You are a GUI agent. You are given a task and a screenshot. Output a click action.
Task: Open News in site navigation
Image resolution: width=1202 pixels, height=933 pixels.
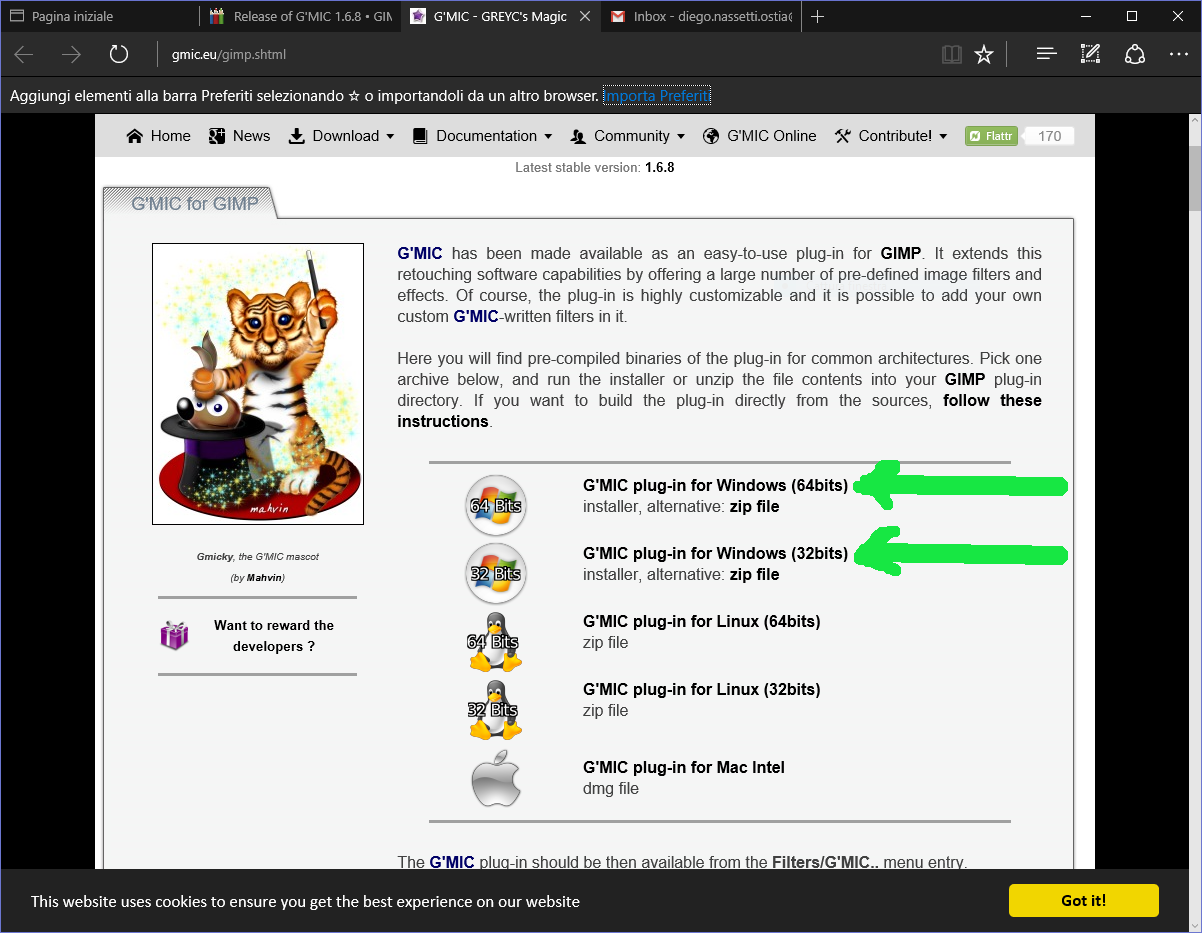239,136
